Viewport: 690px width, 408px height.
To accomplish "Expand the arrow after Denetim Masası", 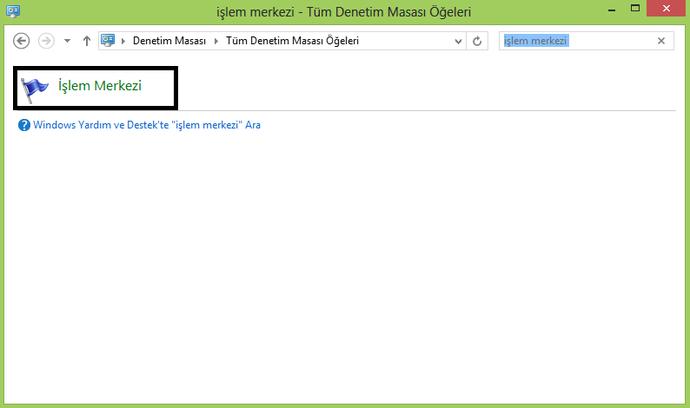I will [216, 41].
